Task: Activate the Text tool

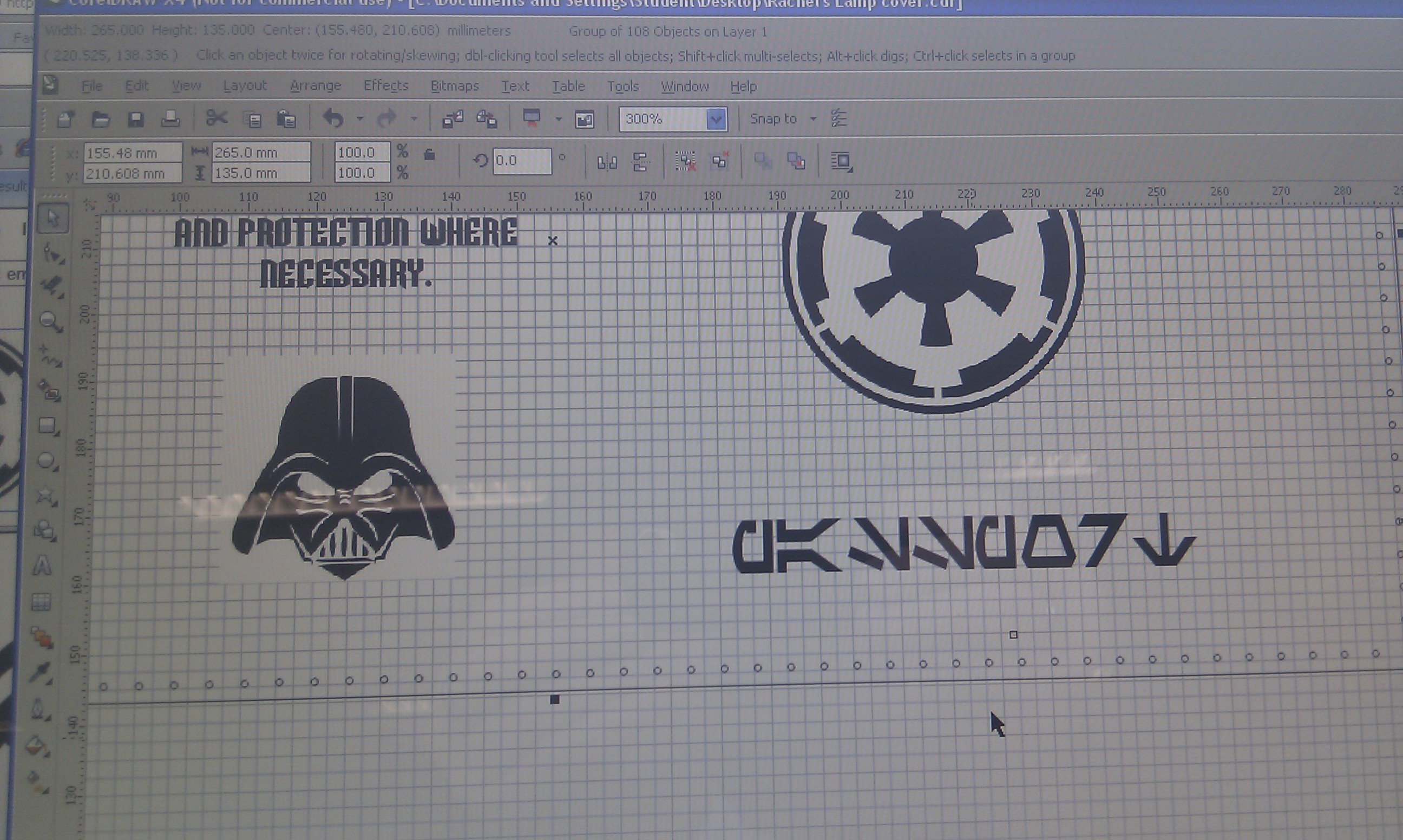Action: [43, 566]
